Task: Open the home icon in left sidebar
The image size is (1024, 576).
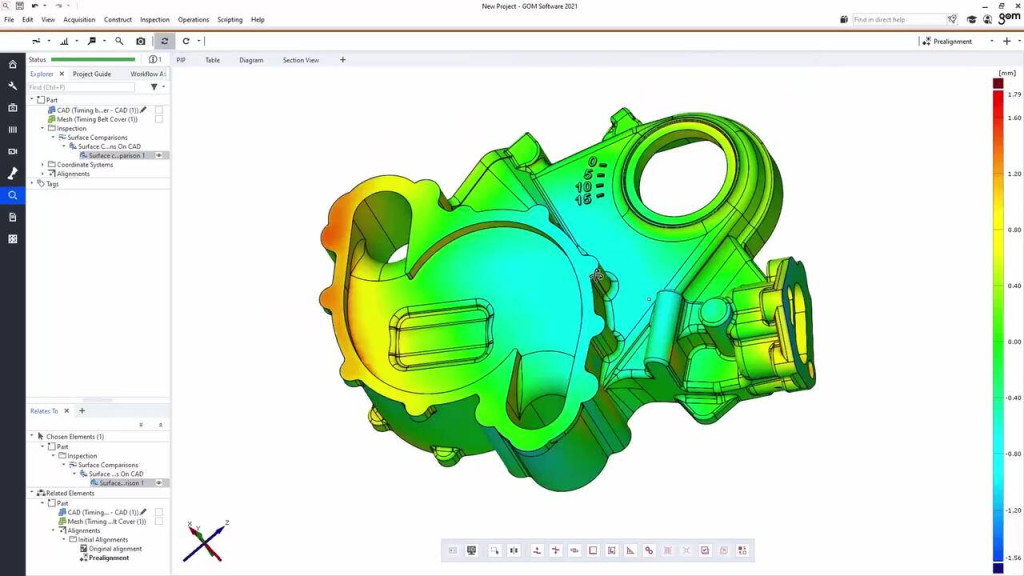Action: (13, 64)
